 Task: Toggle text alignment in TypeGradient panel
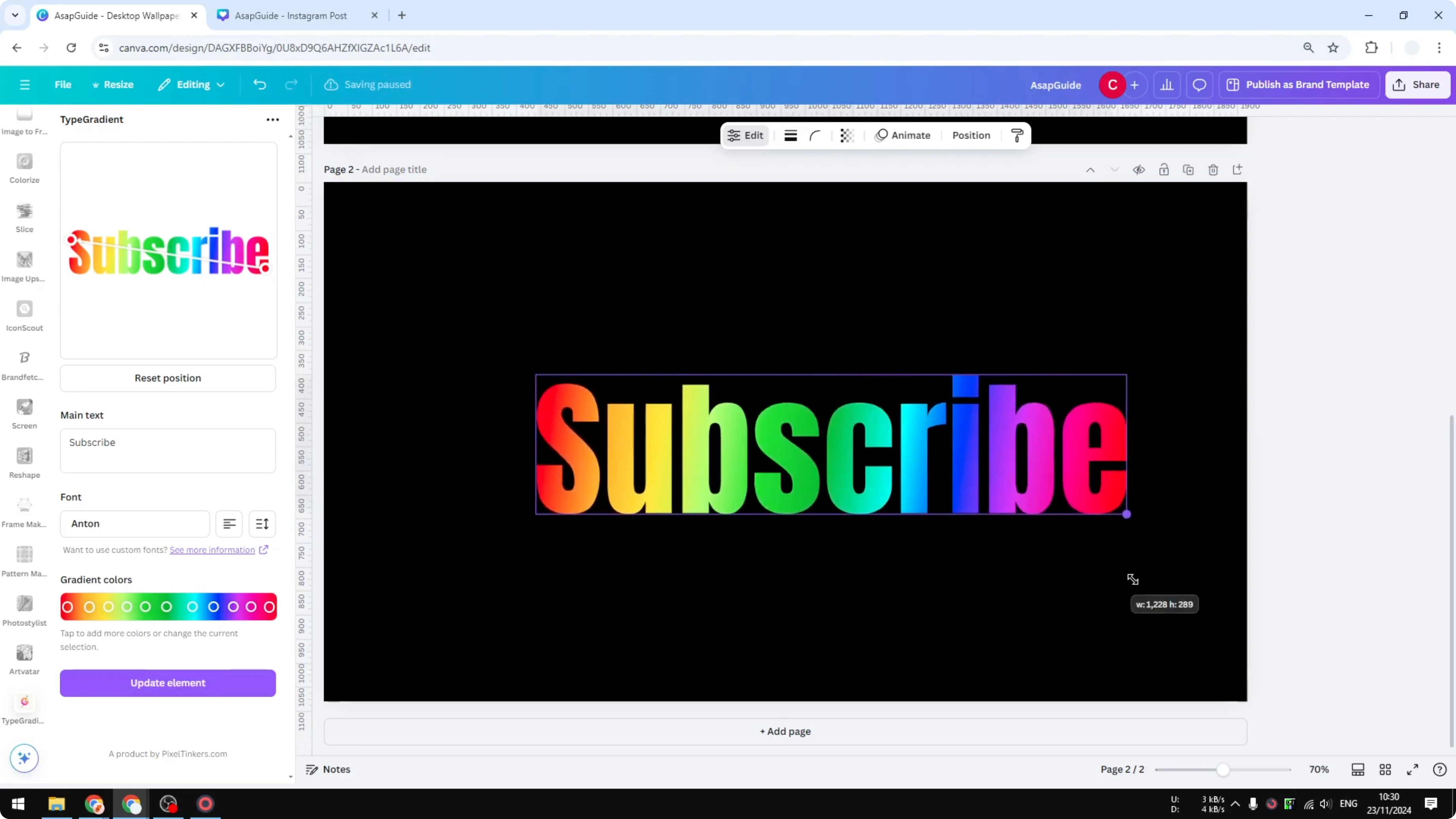229,524
